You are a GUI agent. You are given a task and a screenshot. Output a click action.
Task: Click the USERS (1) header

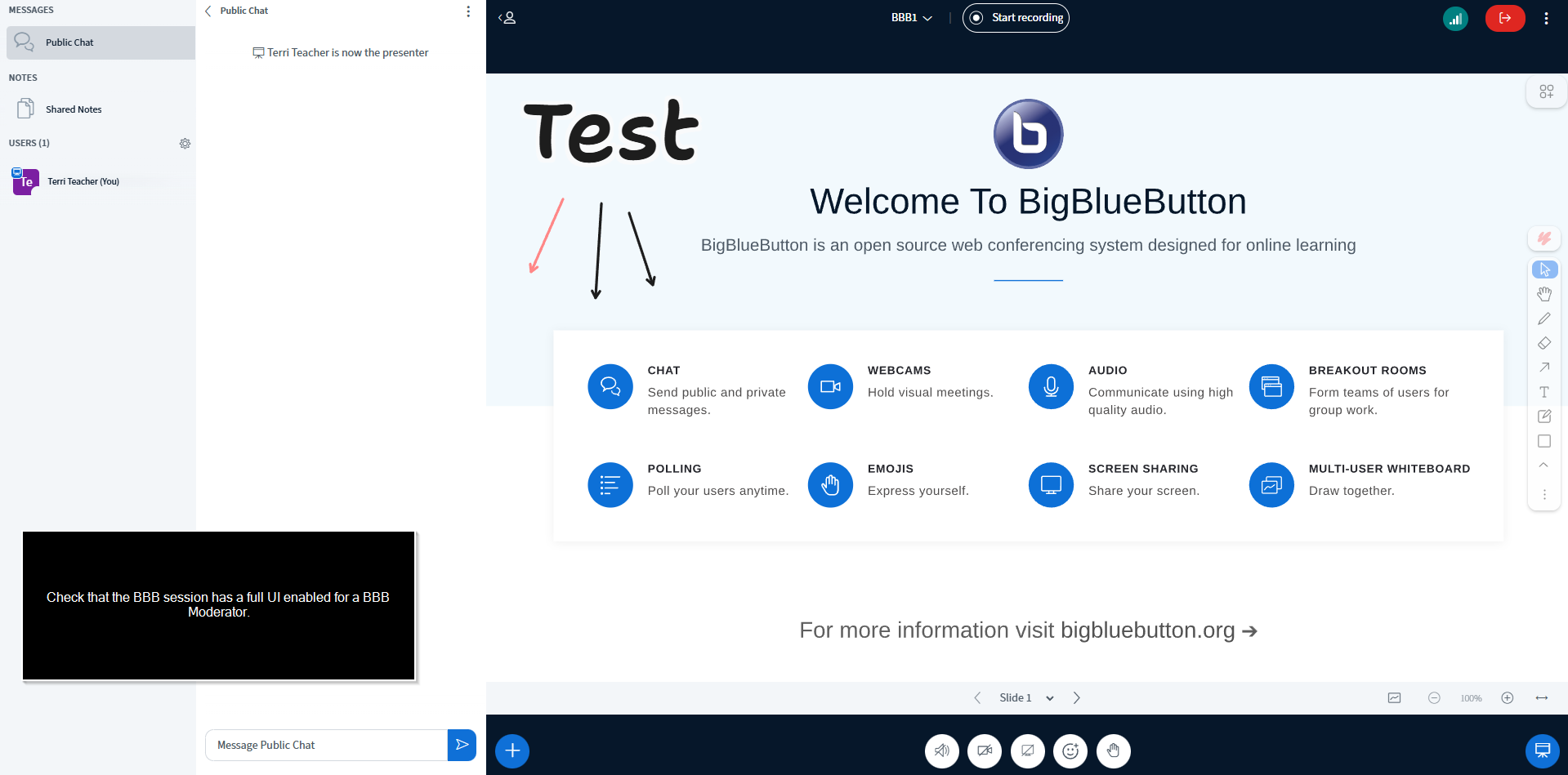[29, 143]
